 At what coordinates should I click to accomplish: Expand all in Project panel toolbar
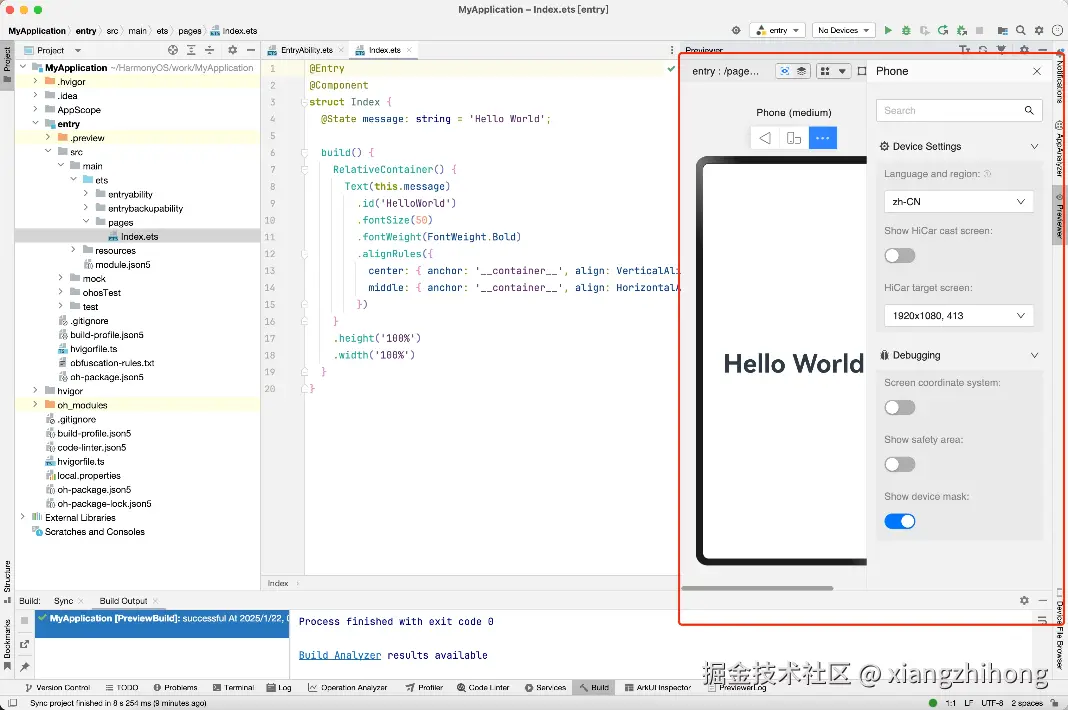191,50
